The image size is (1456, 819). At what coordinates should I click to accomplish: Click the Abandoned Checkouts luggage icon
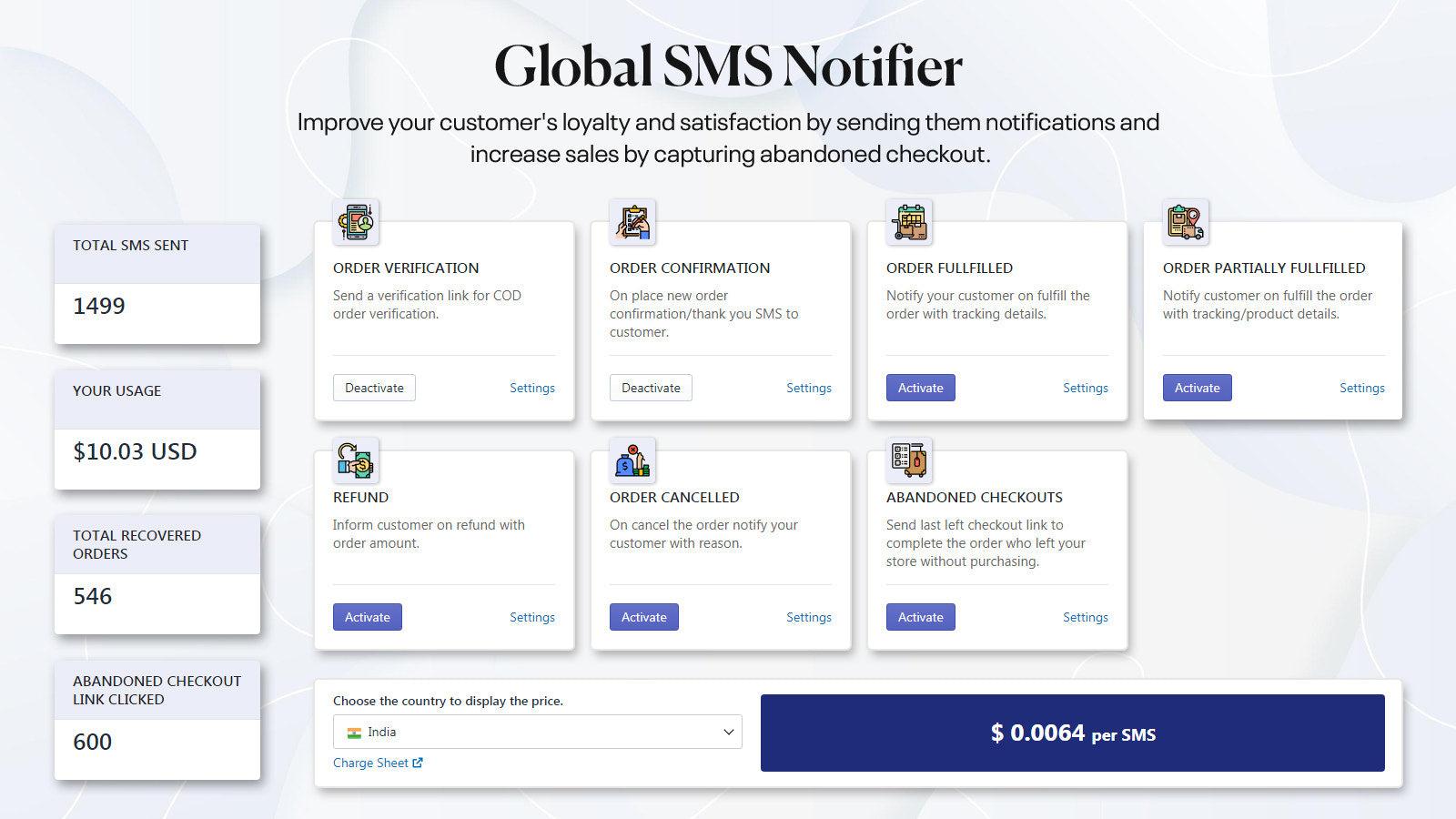pyautogui.click(x=909, y=460)
